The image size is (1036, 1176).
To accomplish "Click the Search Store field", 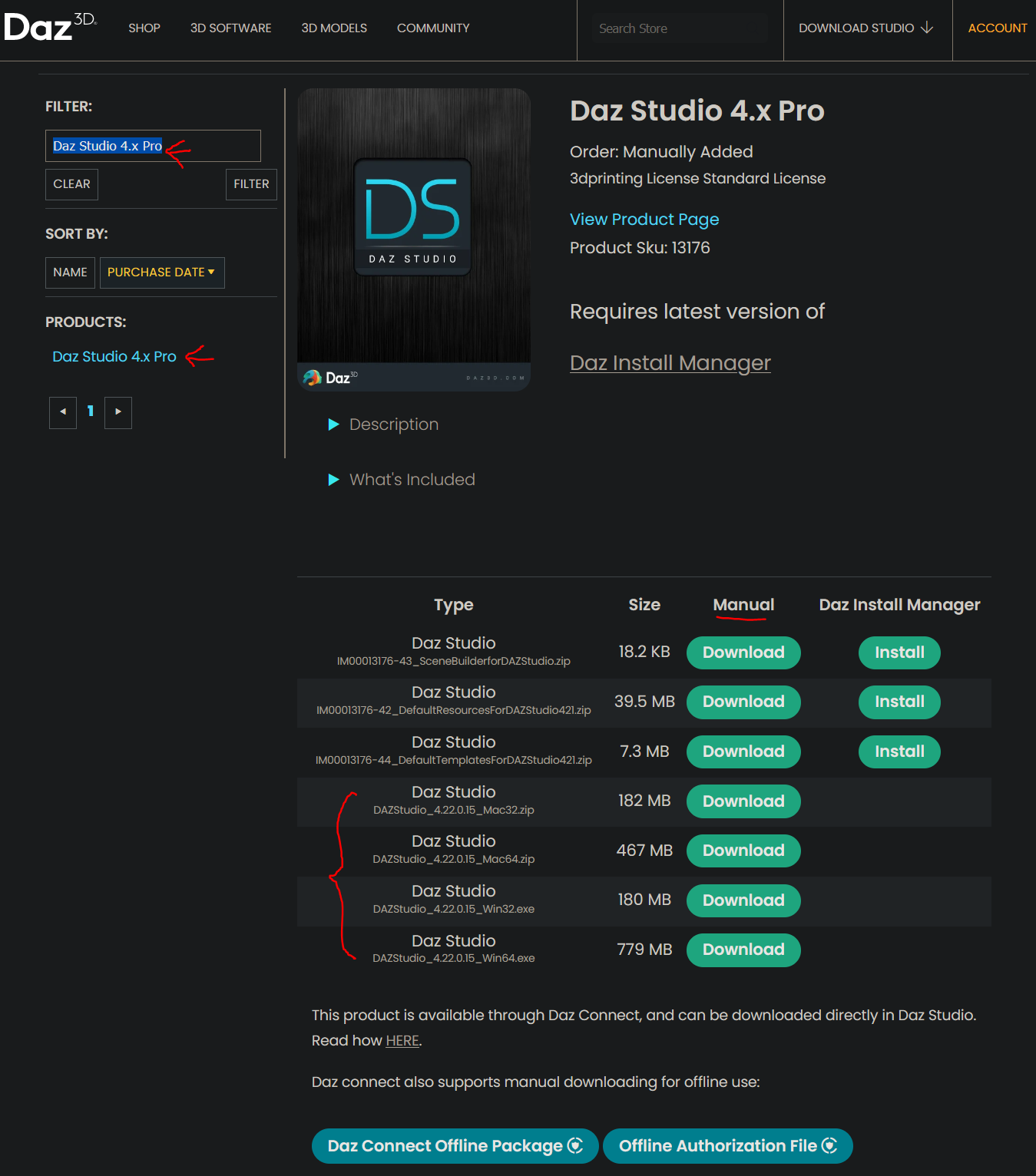I will 680,28.
